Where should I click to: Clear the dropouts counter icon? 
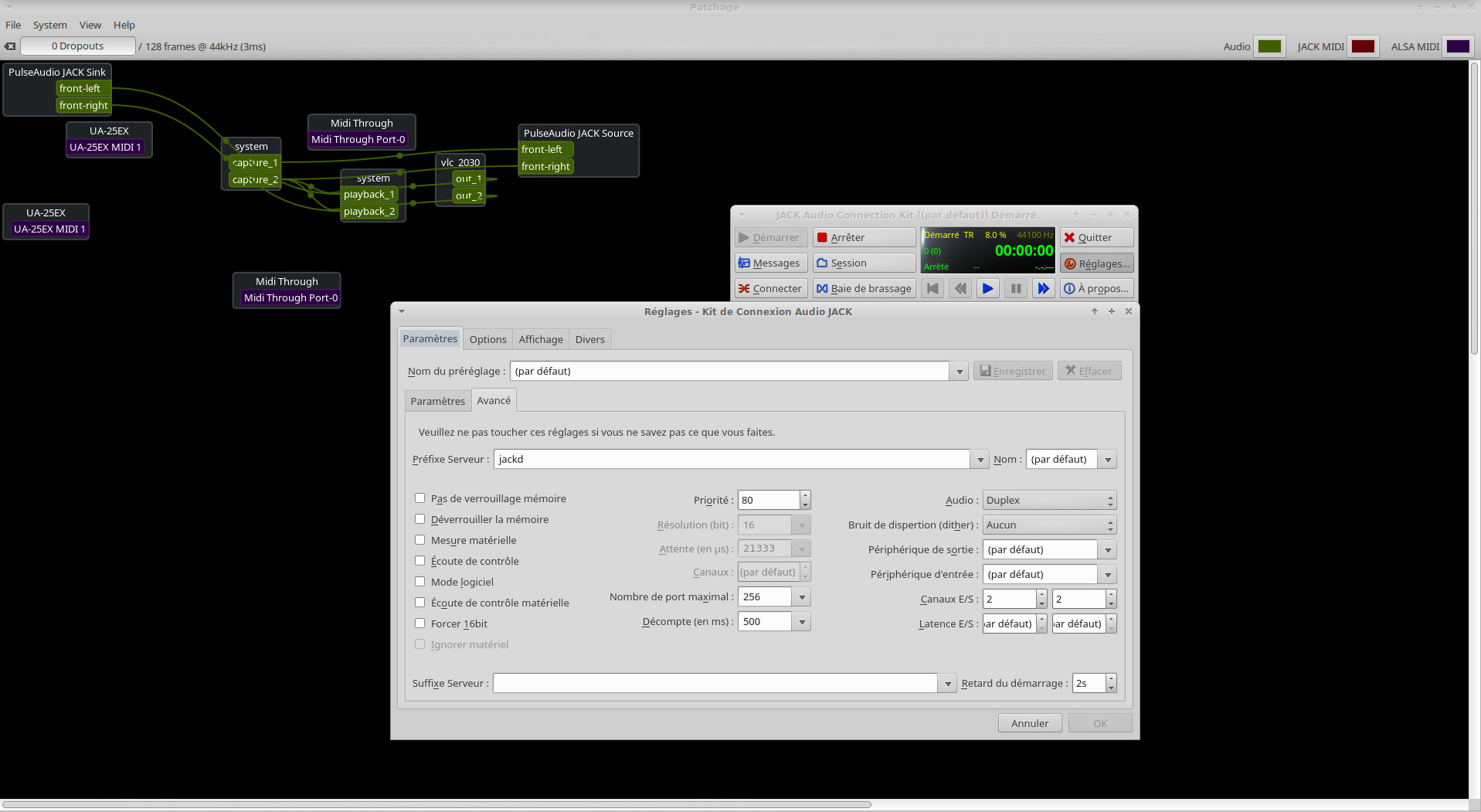10,46
